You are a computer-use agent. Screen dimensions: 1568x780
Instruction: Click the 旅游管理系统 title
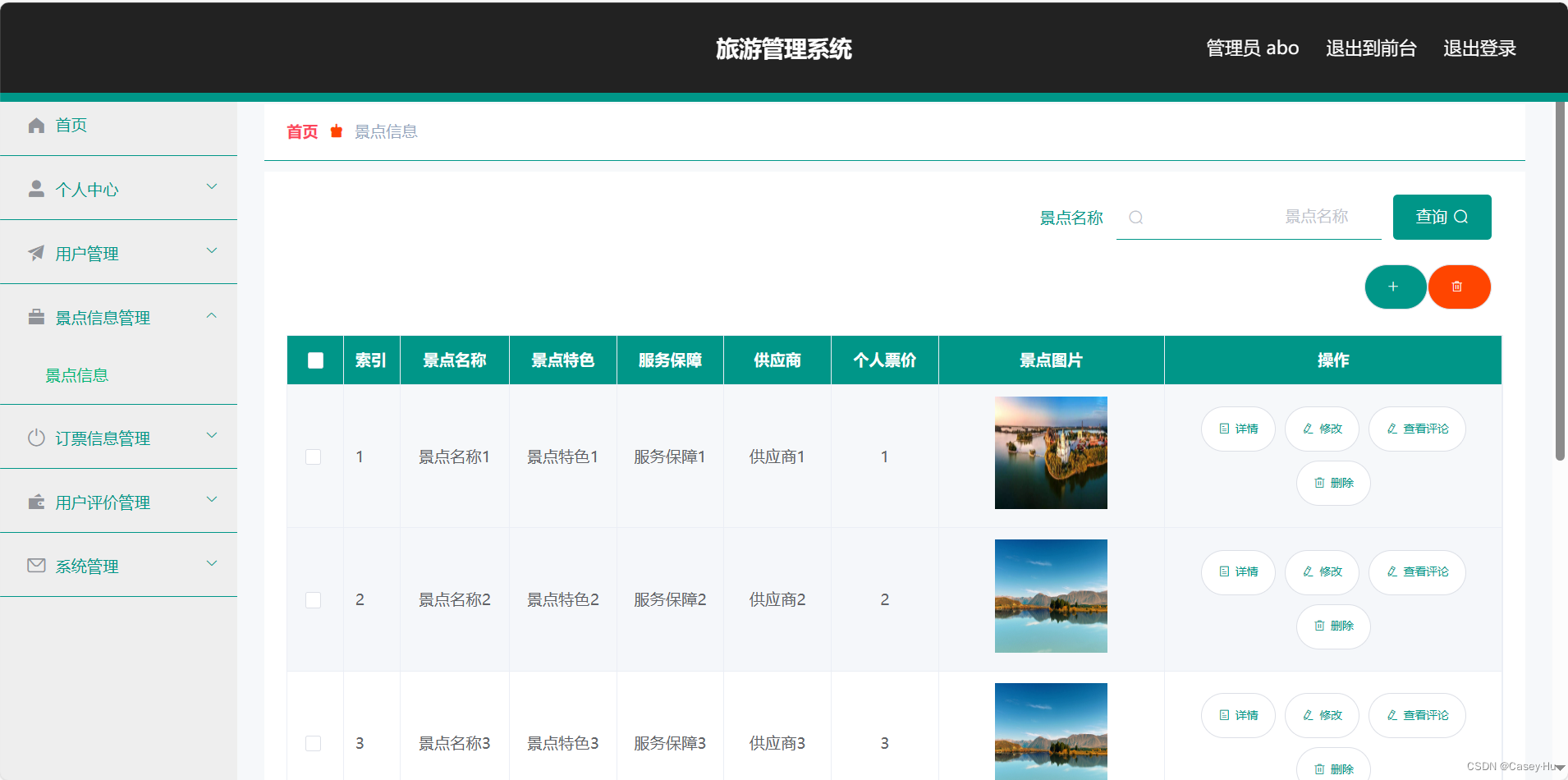pyautogui.click(x=784, y=48)
